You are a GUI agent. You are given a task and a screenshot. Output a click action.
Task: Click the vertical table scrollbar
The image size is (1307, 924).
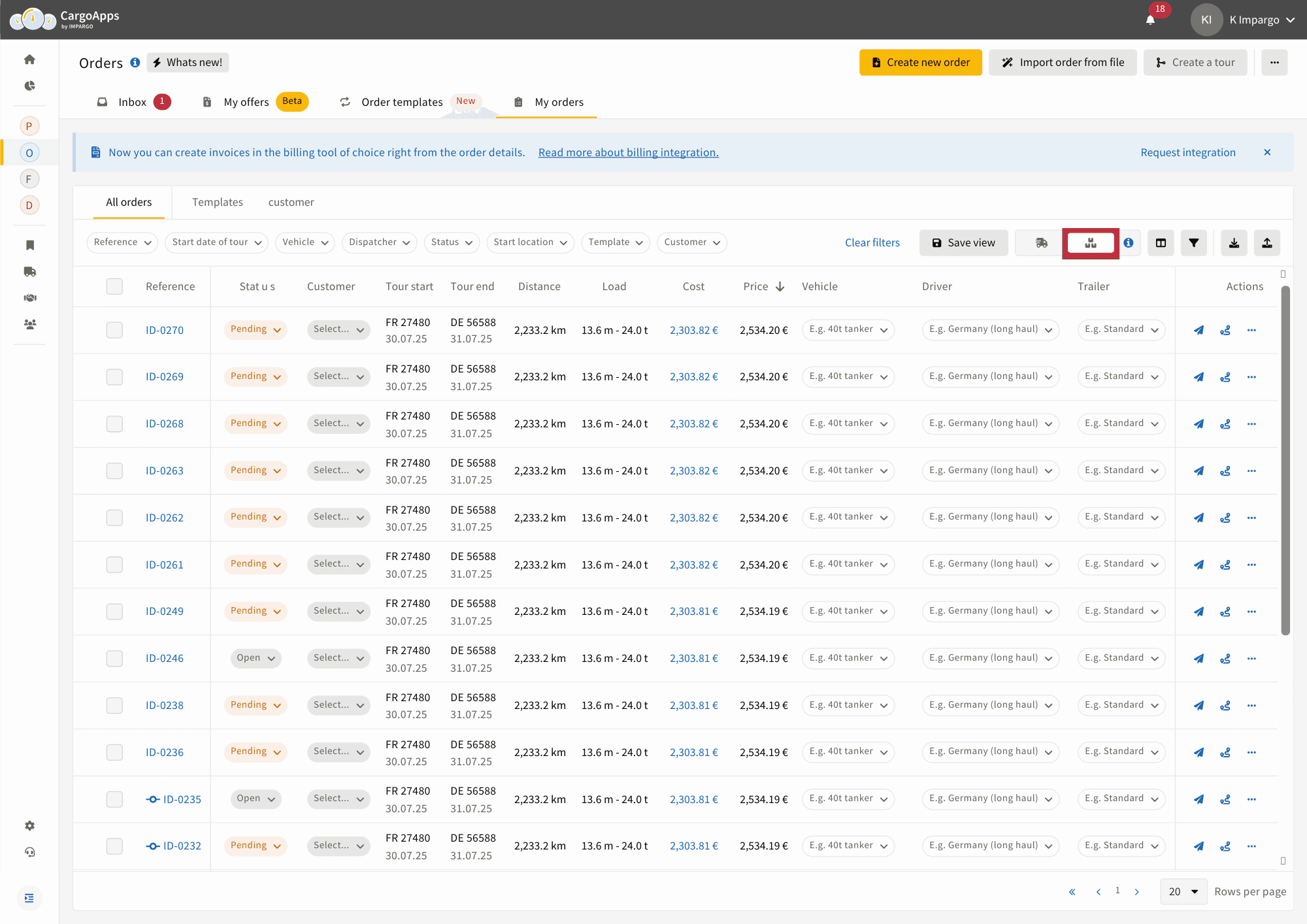1285,457
